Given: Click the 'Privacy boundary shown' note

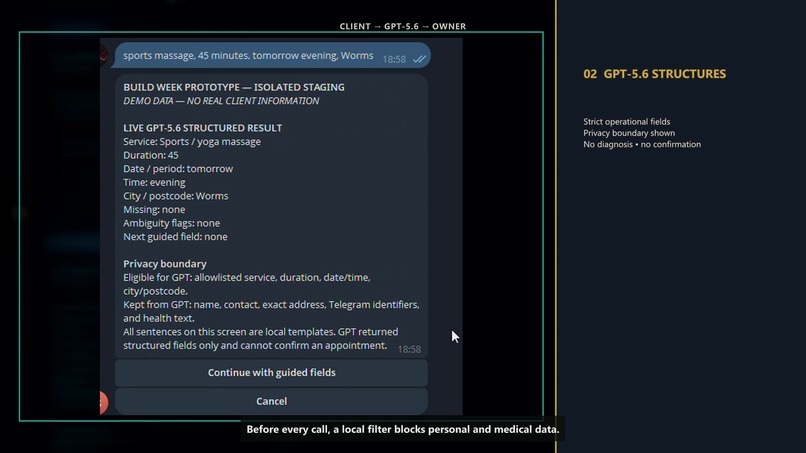Looking at the screenshot, I should (629, 133).
